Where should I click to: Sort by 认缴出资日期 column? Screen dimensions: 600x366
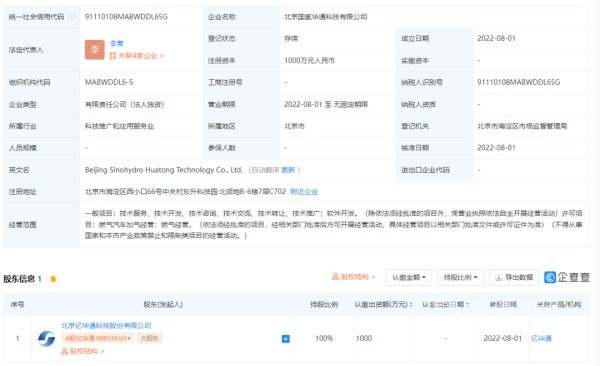(x=445, y=304)
